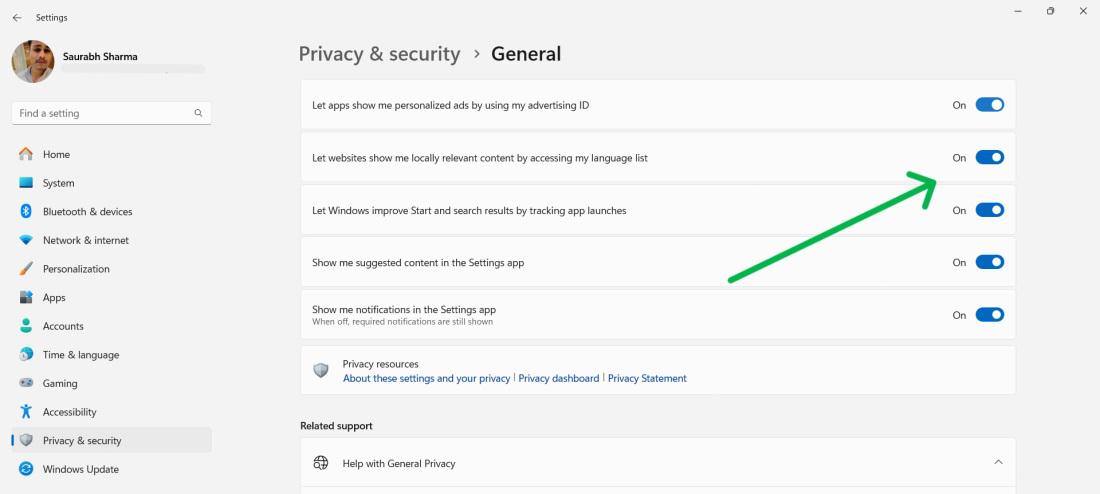The height and width of the screenshot is (494, 1100).
Task: Open Bluetooth & devices icon
Action: click(26, 212)
